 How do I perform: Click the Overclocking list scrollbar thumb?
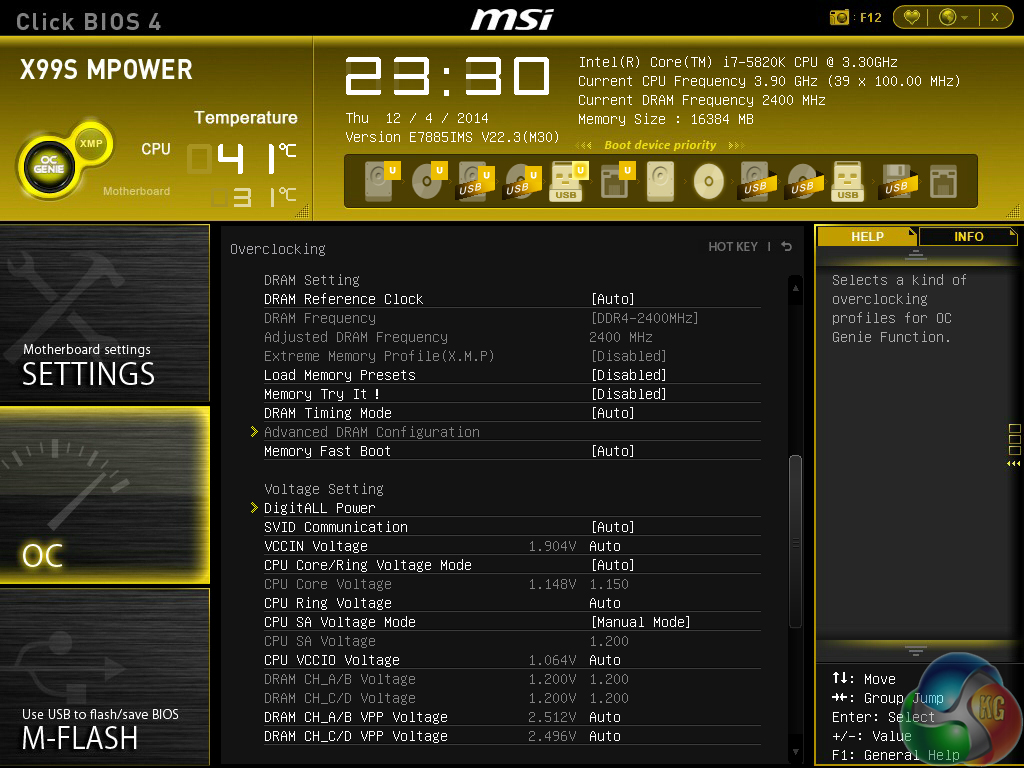coord(795,541)
